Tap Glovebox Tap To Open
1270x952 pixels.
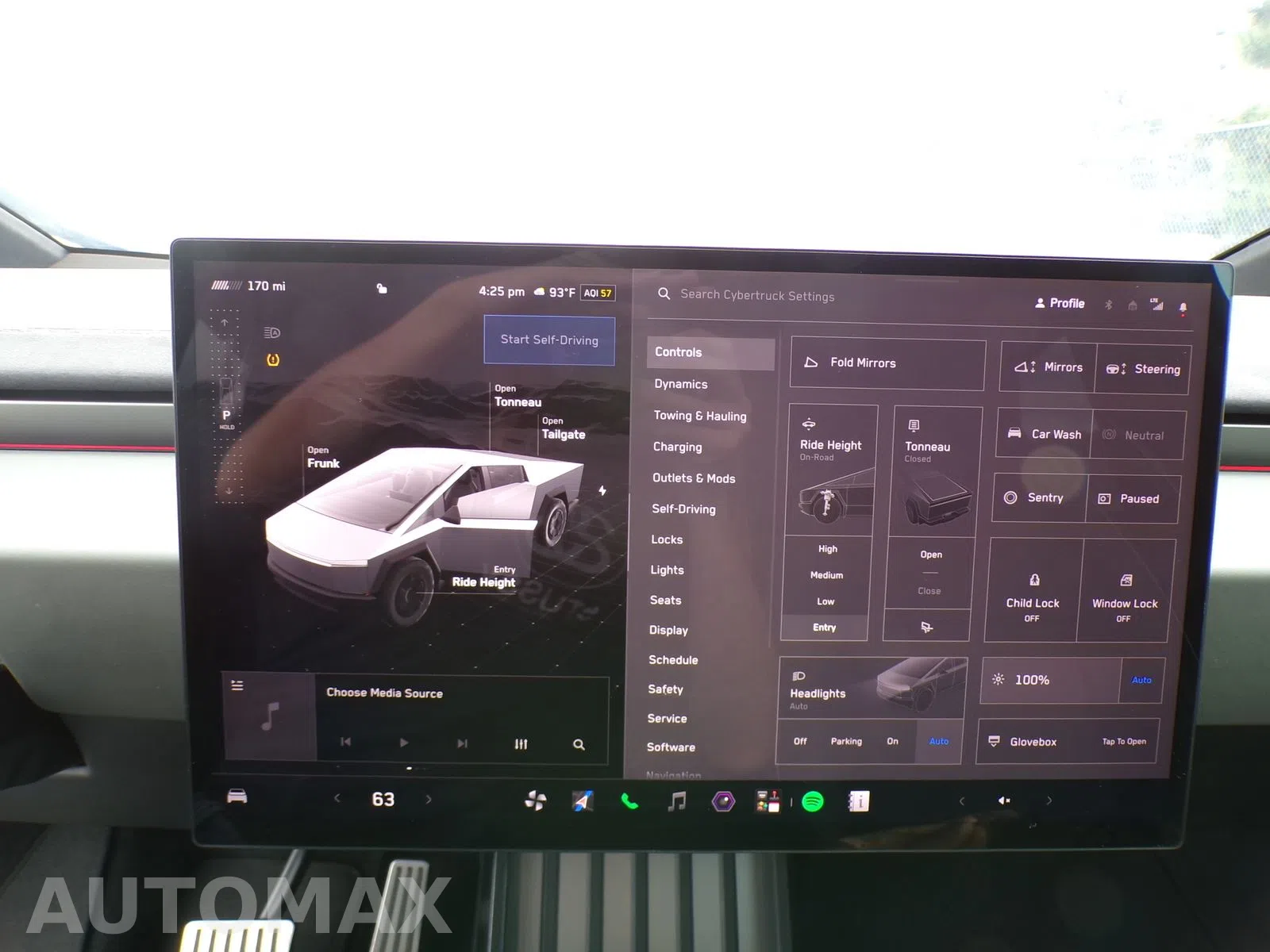(x=1067, y=741)
